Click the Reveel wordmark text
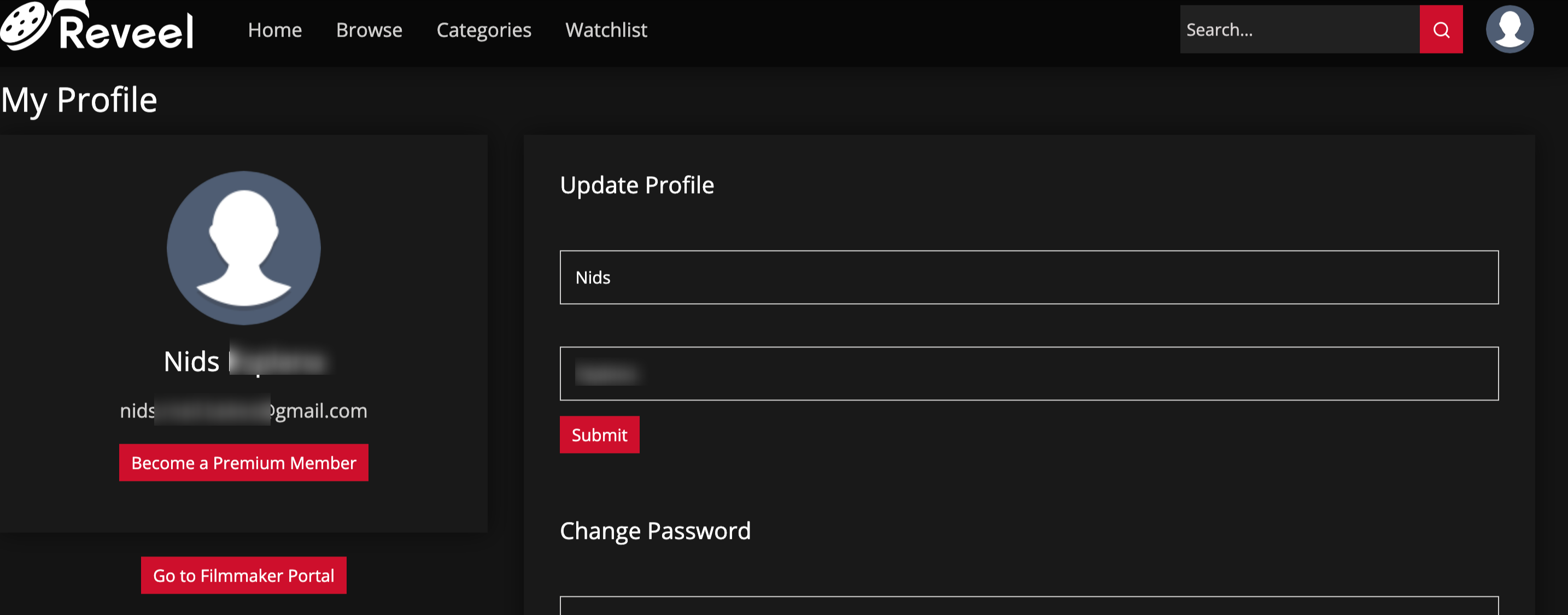Viewport: 1568px width, 615px height. (127, 32)
